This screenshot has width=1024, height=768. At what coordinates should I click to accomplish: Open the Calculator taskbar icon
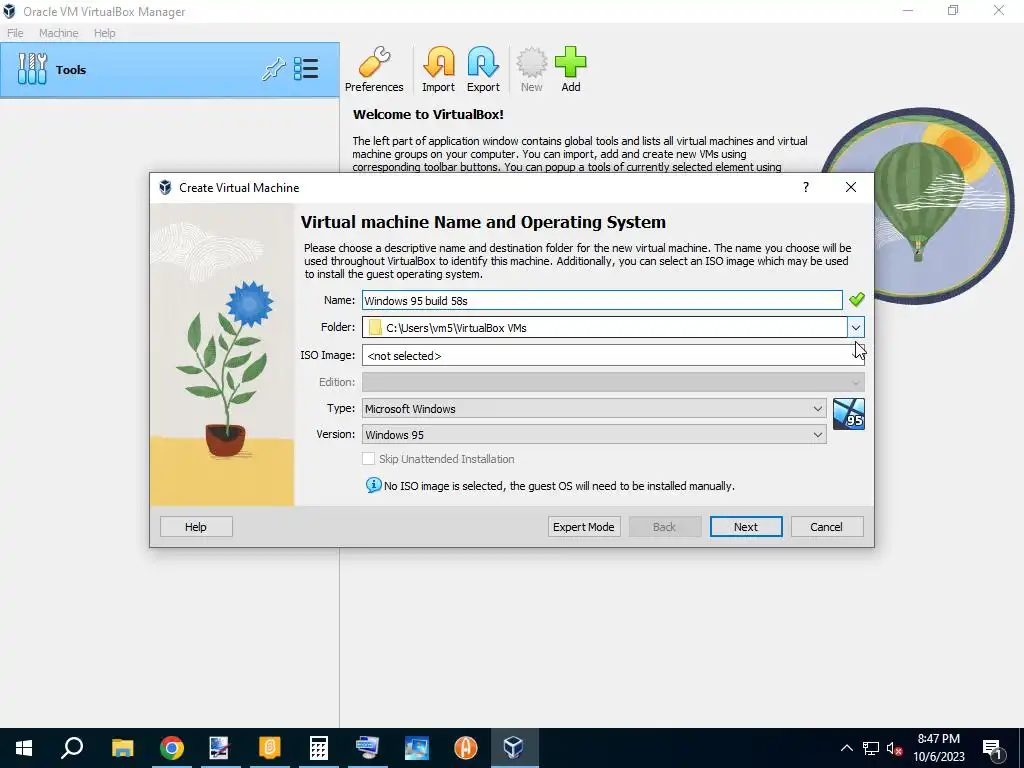pyautogui.click(x=319, y=748)
